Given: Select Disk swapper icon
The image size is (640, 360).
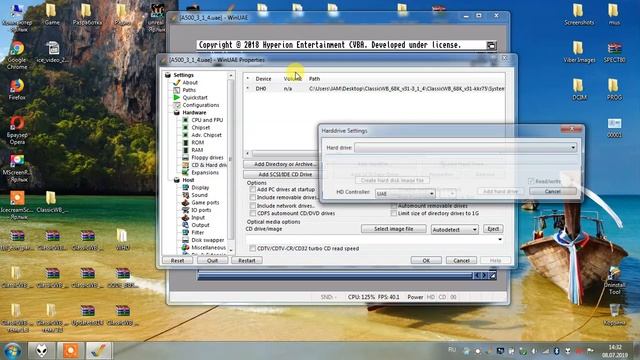Looking at the screenshot, I should 185,240.
